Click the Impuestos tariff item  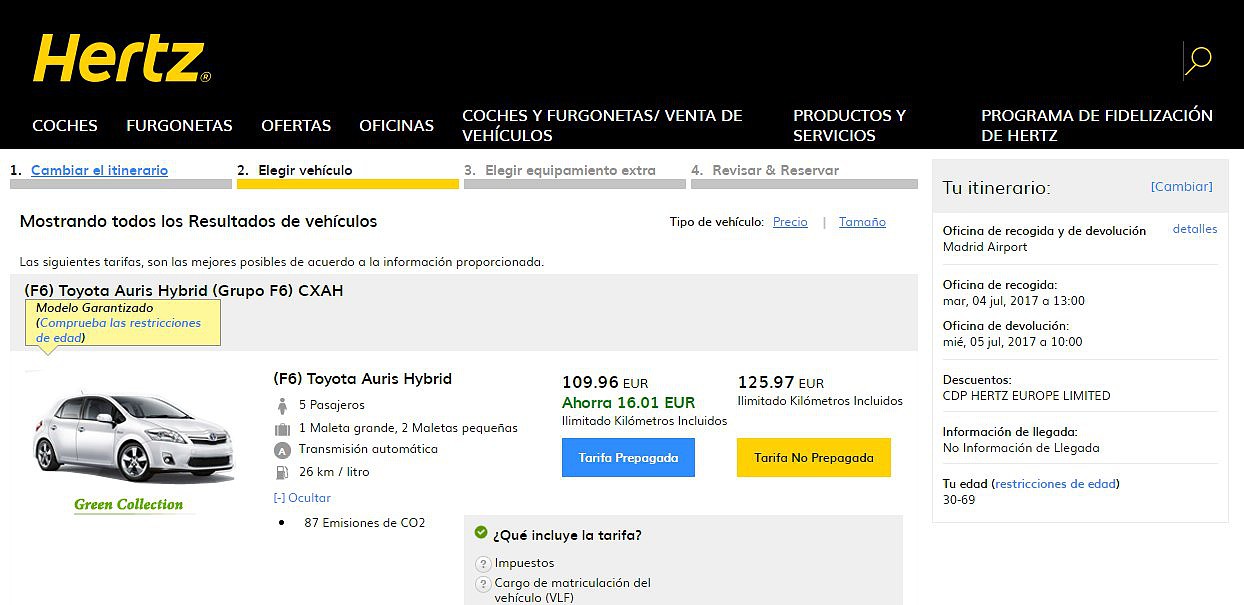[524, 563]
